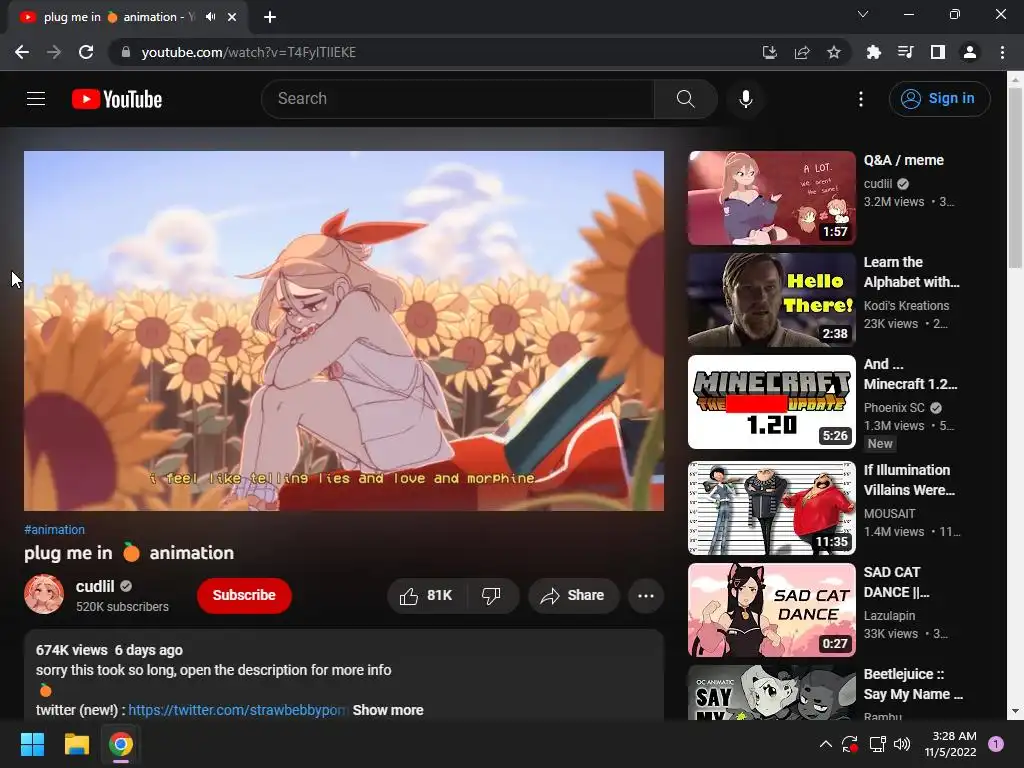The height and width of the screenshot is (768, 1024).
Task: Click share this page icon
Action: (x=802, y=52)
